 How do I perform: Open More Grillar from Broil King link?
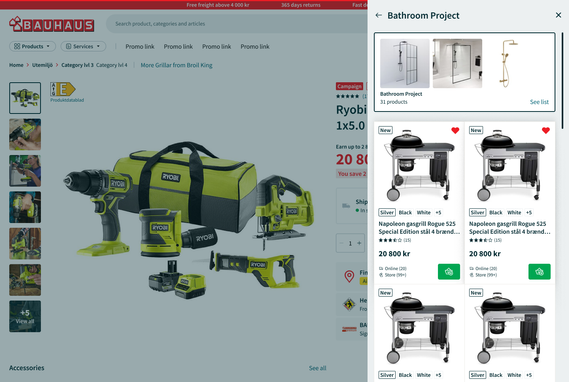coord(176,65)
